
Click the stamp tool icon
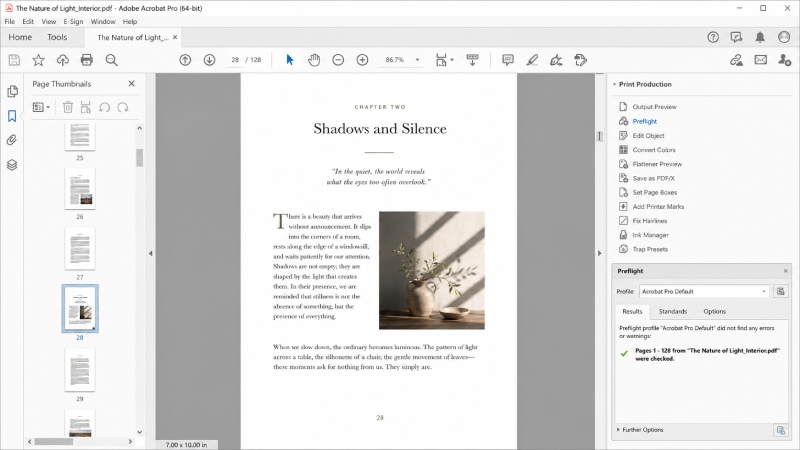[x=581, y=60]
